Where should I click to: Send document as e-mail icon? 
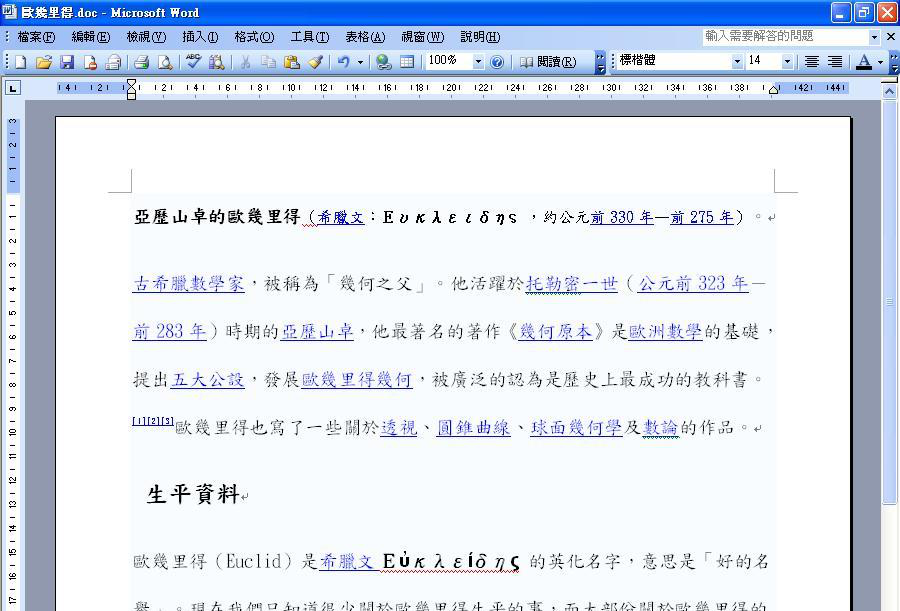point(113,61)
